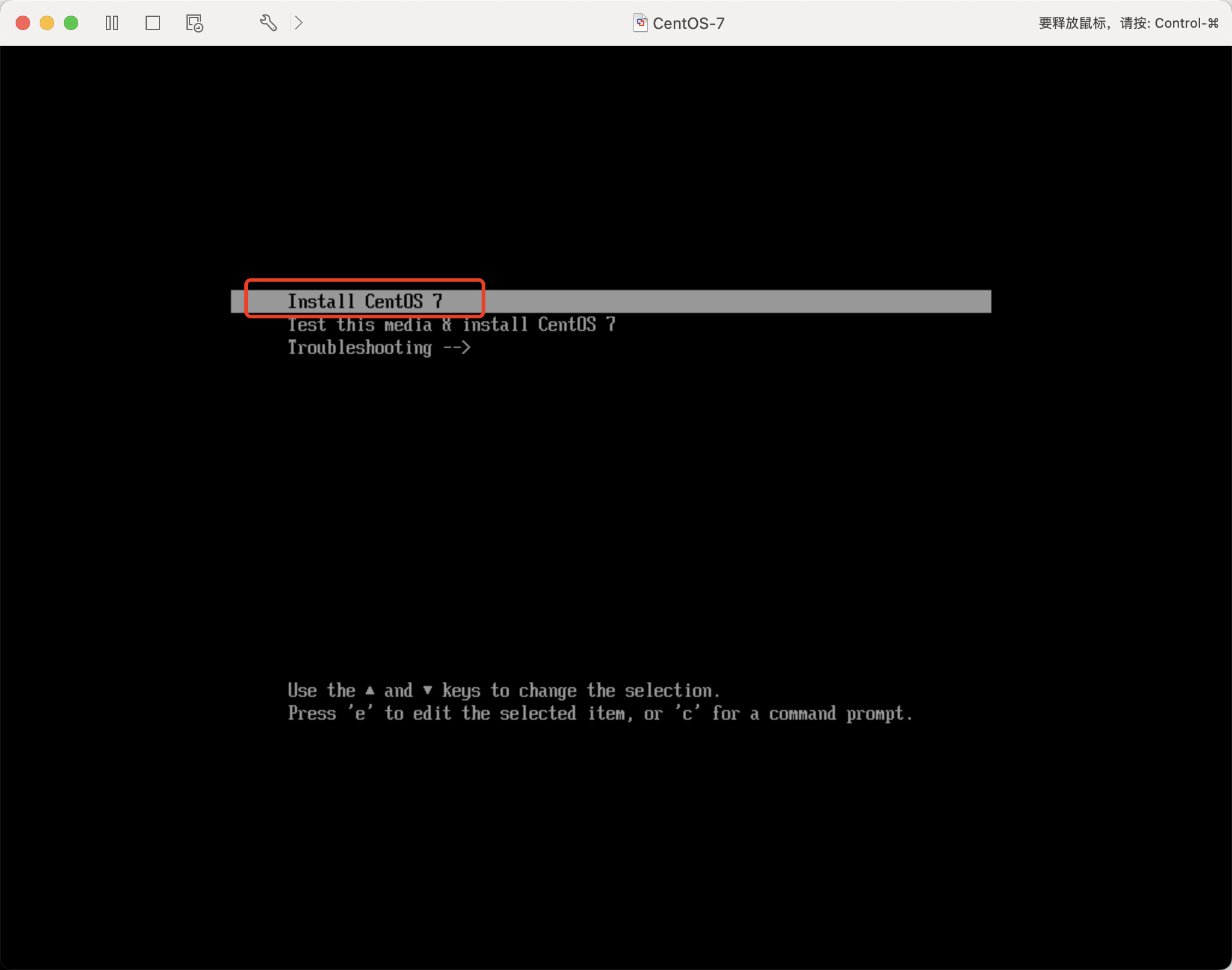Select Test this media & install CentOS 7
Screen dimensions: 1232x970
[x=451, y=324]
